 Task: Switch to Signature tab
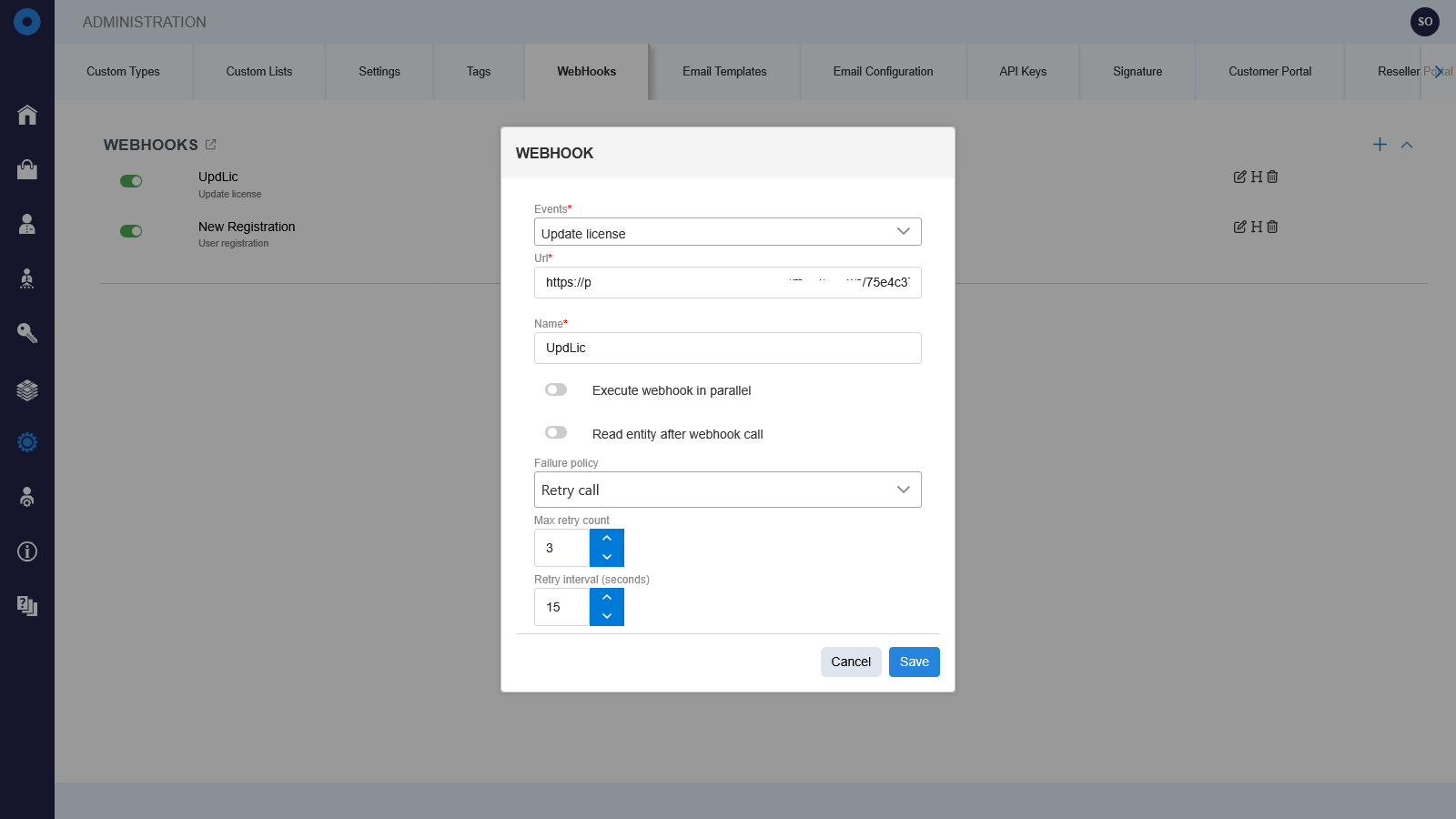coord(1137,71)
